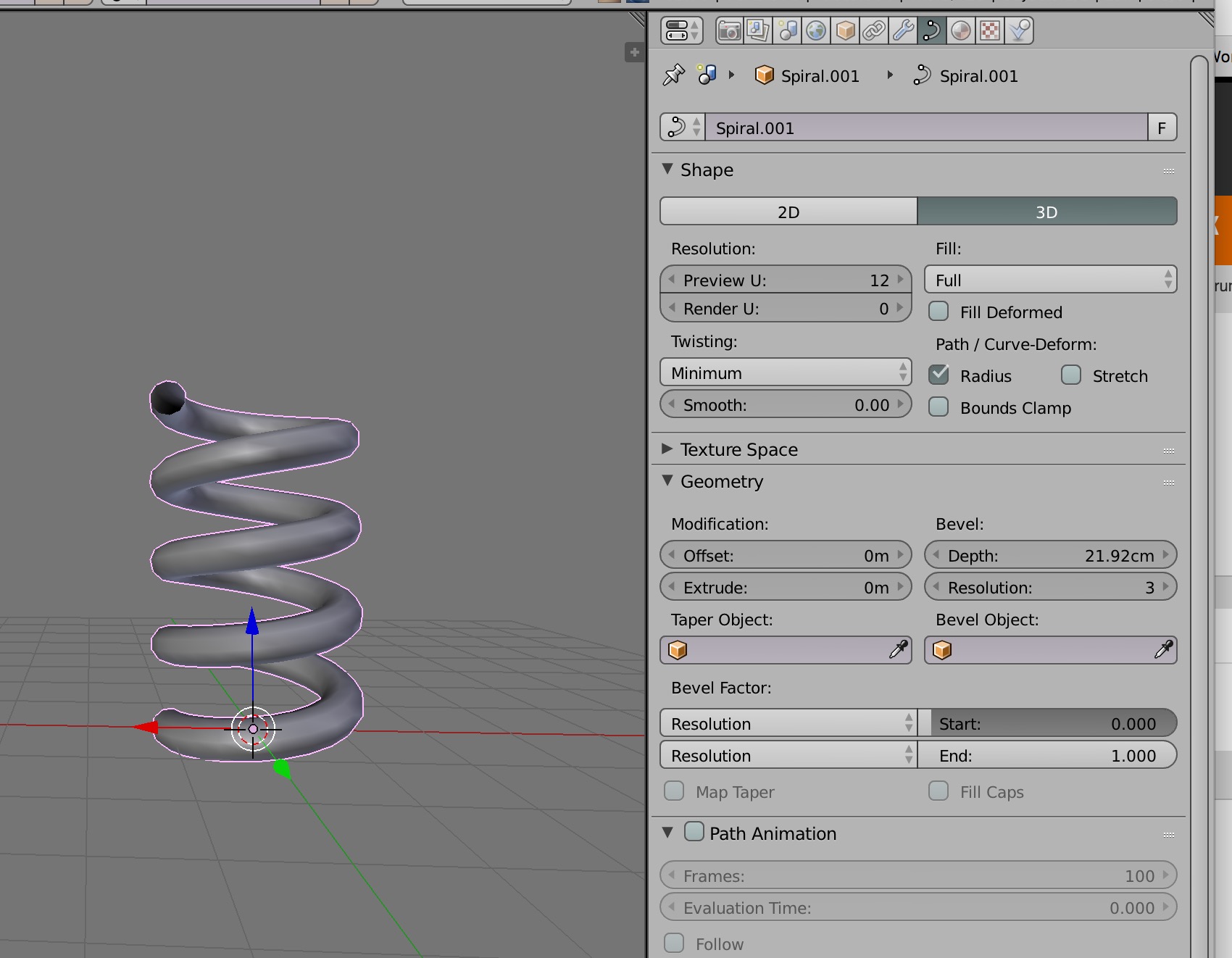Click the Evaluation Time field

pyautogui.click(x=918, y=907)
